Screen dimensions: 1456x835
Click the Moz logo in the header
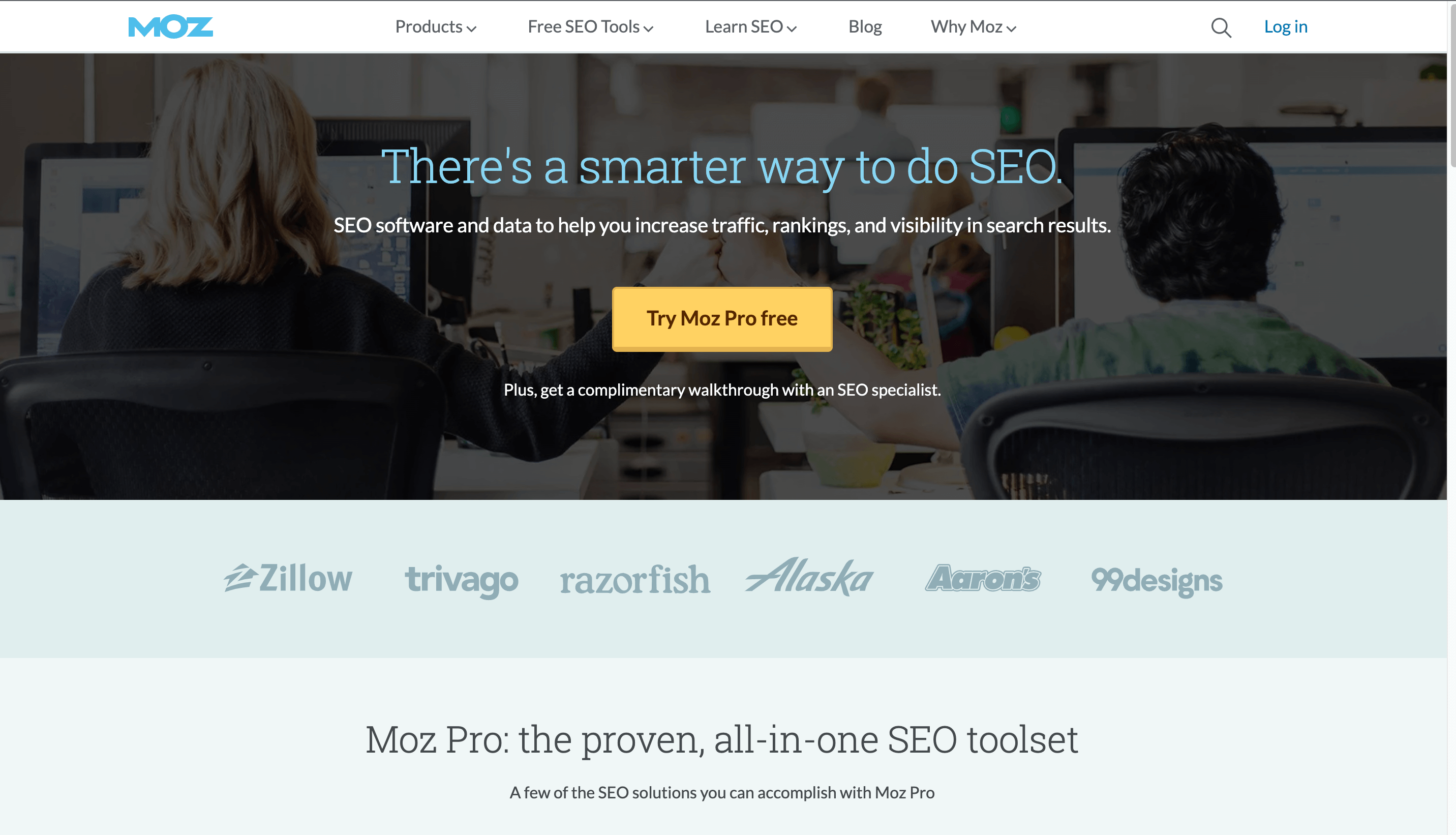[171, 27]
